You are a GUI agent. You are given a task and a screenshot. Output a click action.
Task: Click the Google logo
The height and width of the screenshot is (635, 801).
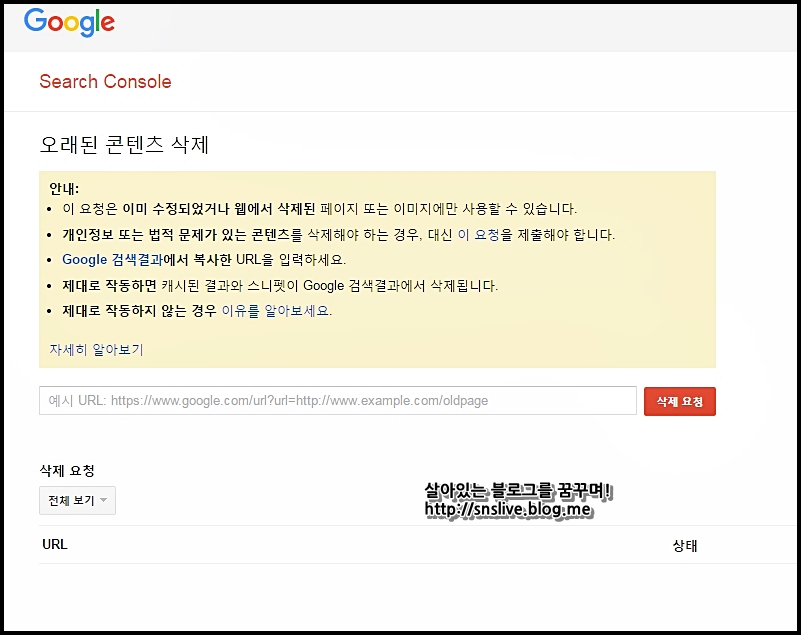click(69, 22)
